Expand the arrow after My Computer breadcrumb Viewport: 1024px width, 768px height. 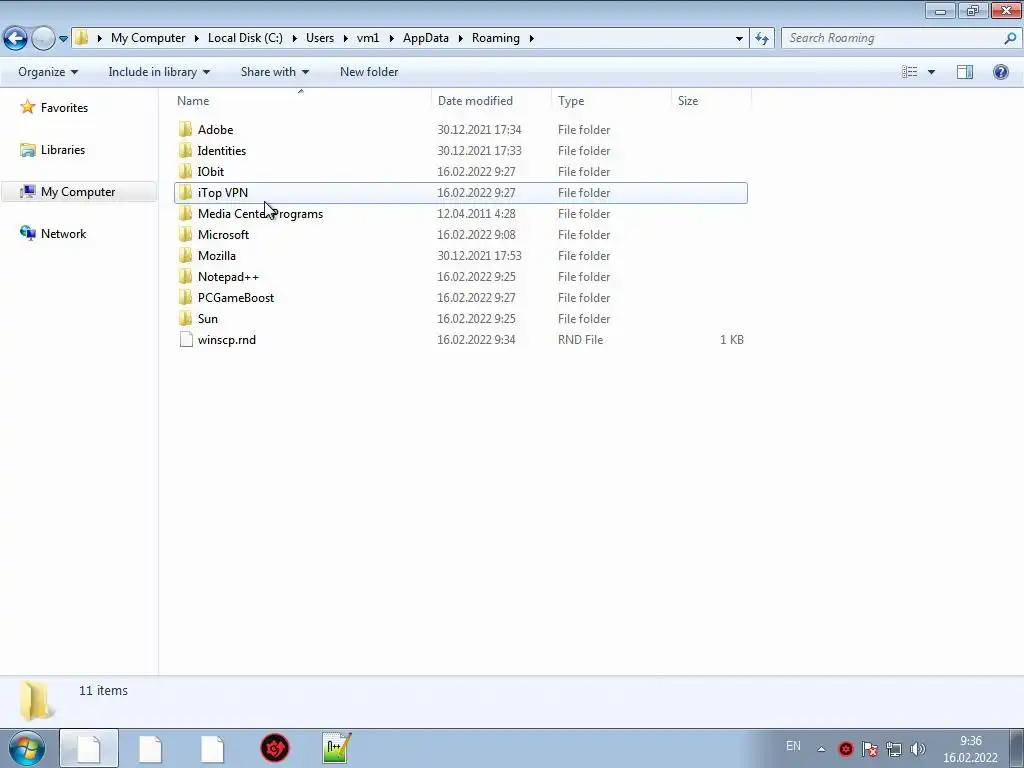[x=197, y=39]
